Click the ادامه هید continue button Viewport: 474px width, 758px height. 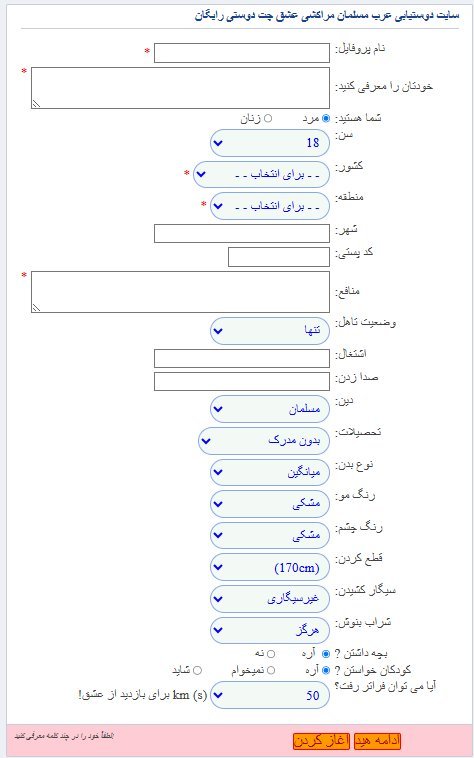tap(377, 741)
